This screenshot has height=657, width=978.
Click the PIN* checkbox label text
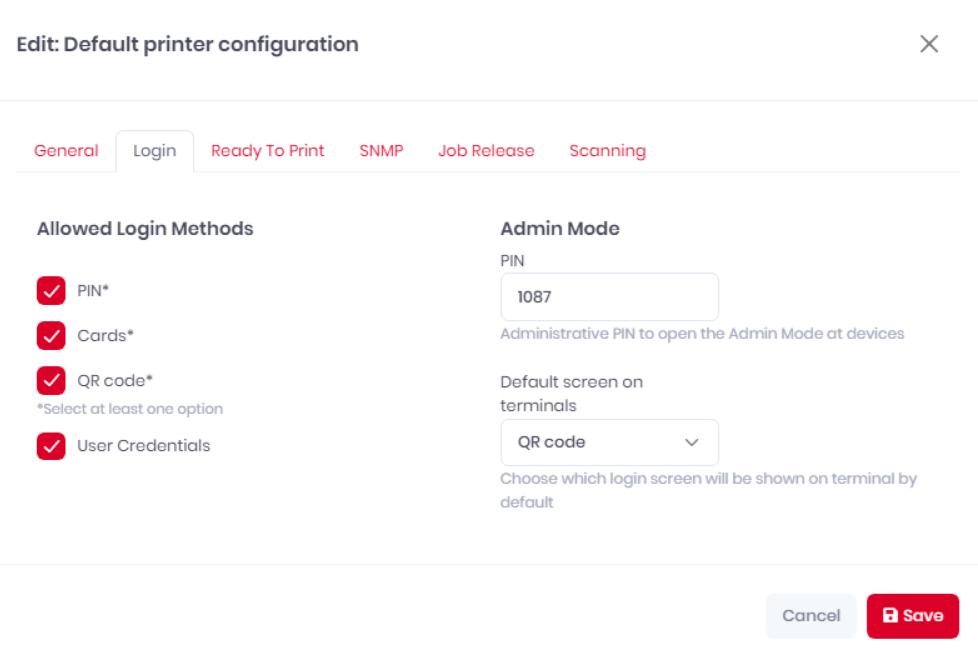(x=93, y=291)
